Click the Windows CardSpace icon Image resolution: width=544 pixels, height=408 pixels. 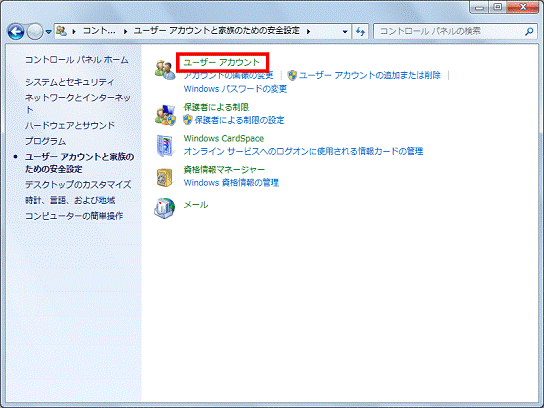click(x=164, y=146)
